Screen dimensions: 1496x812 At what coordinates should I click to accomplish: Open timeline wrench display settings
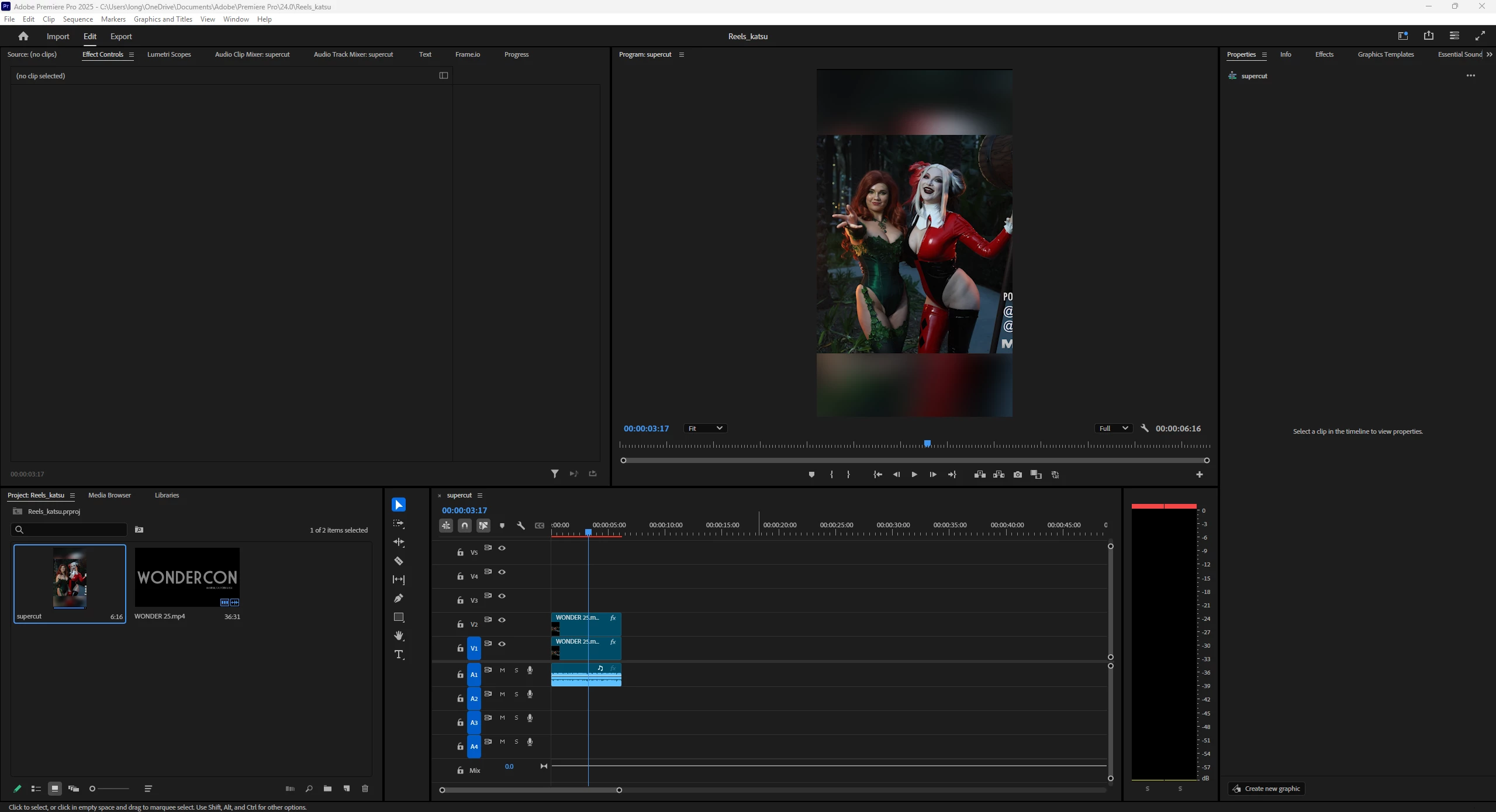[x=521, y=526]
